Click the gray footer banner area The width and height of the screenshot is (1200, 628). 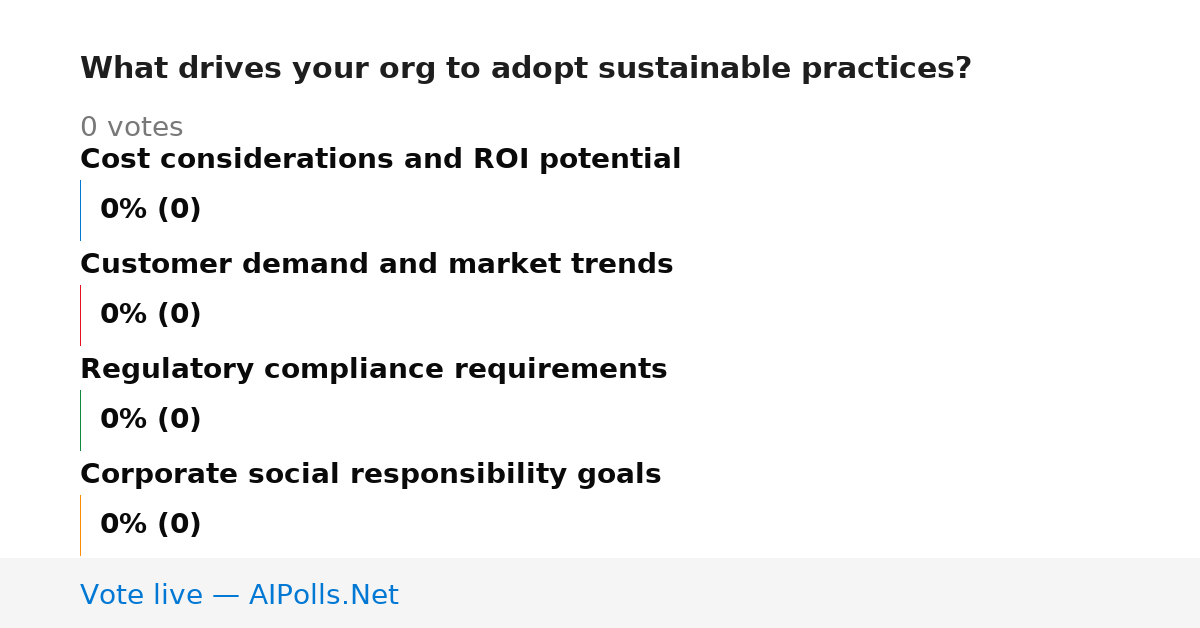point(600,593)
